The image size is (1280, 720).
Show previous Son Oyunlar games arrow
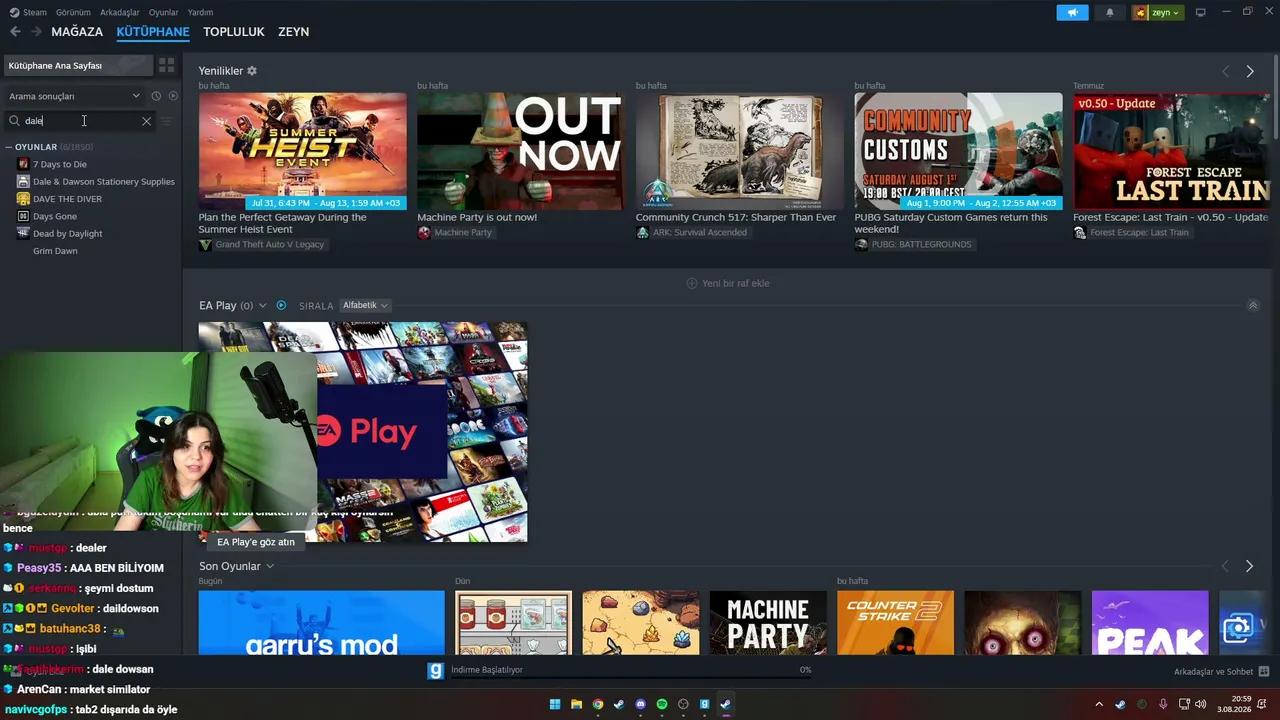click(x=1225, y=566)
